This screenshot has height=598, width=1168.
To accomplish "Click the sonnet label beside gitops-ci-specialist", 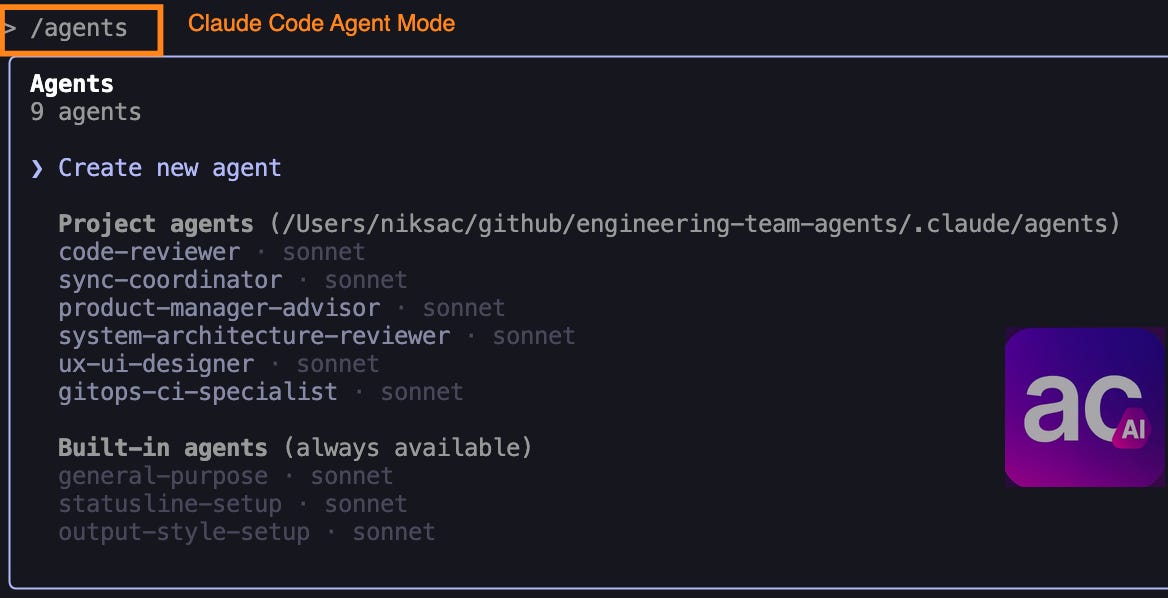I will tap(421, 392).
